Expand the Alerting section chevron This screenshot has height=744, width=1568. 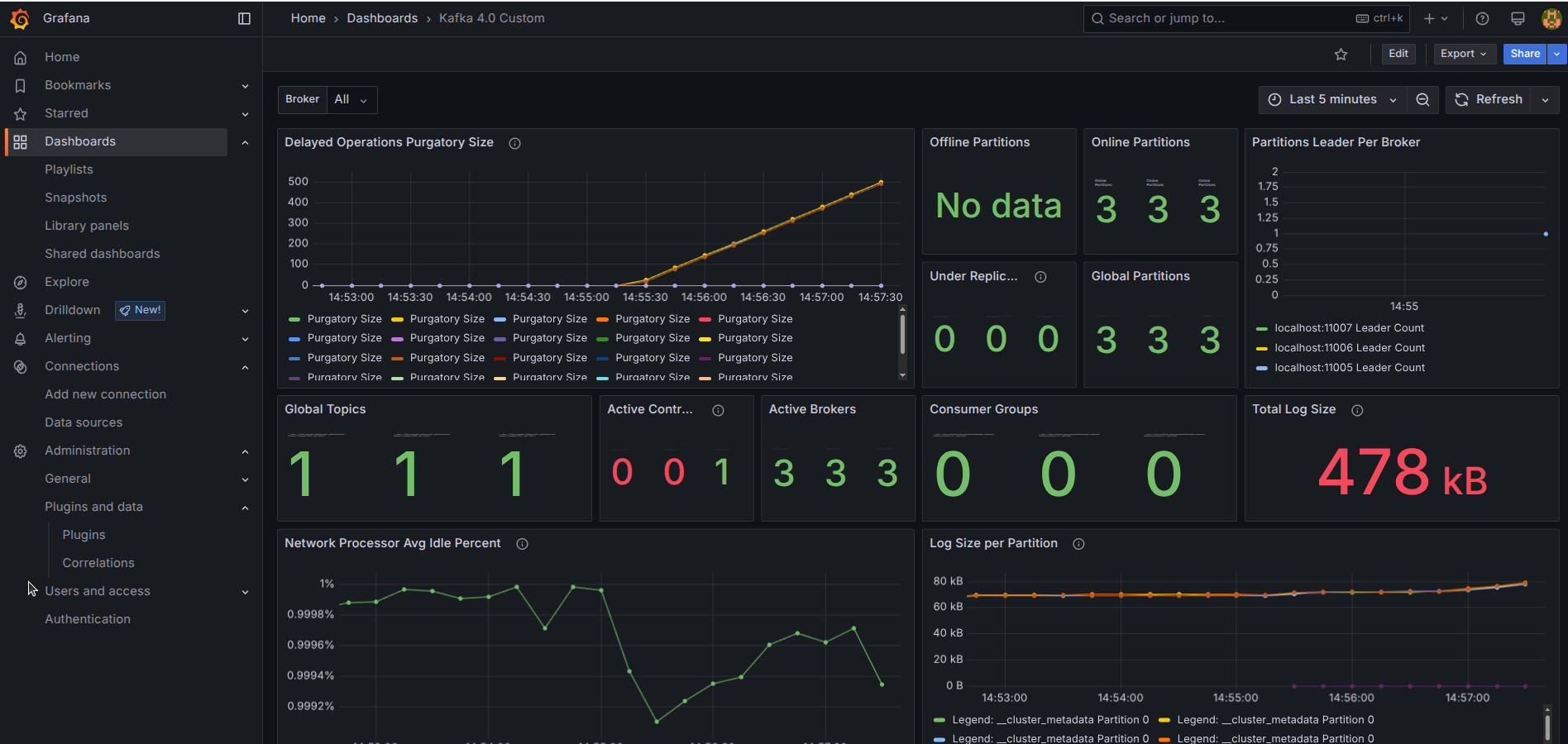click(x=245, y=339)
